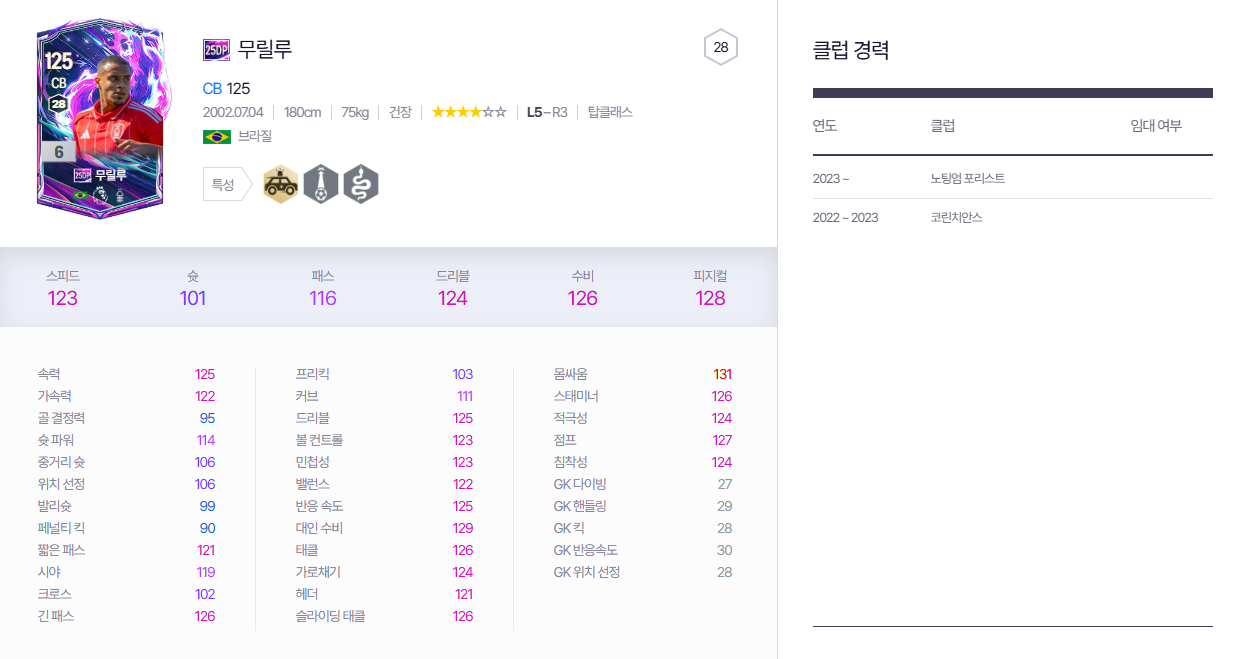Select the 드리블 124 summary stat

click(x=452, y=288)
